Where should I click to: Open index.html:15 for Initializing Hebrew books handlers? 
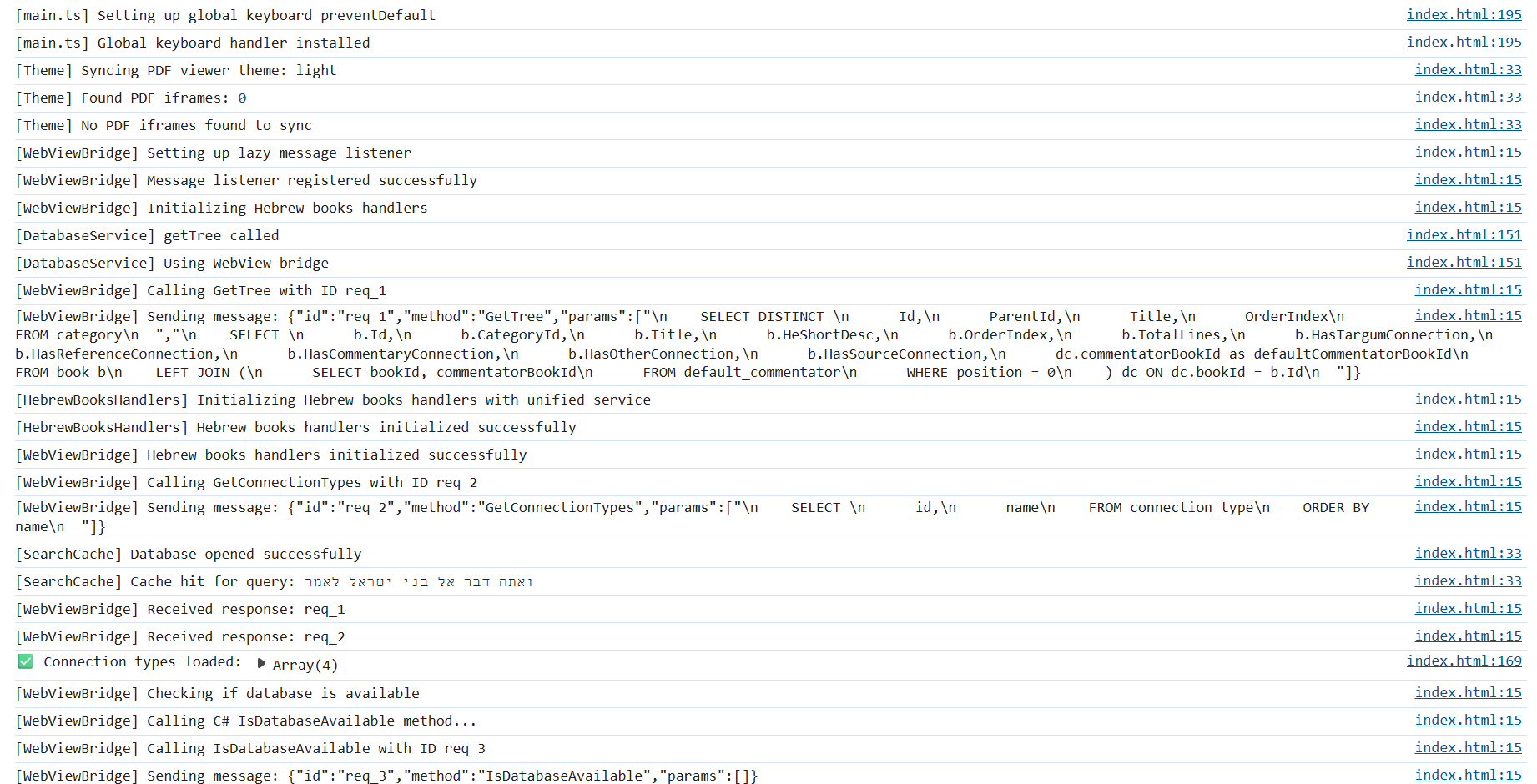point(1468,207)
